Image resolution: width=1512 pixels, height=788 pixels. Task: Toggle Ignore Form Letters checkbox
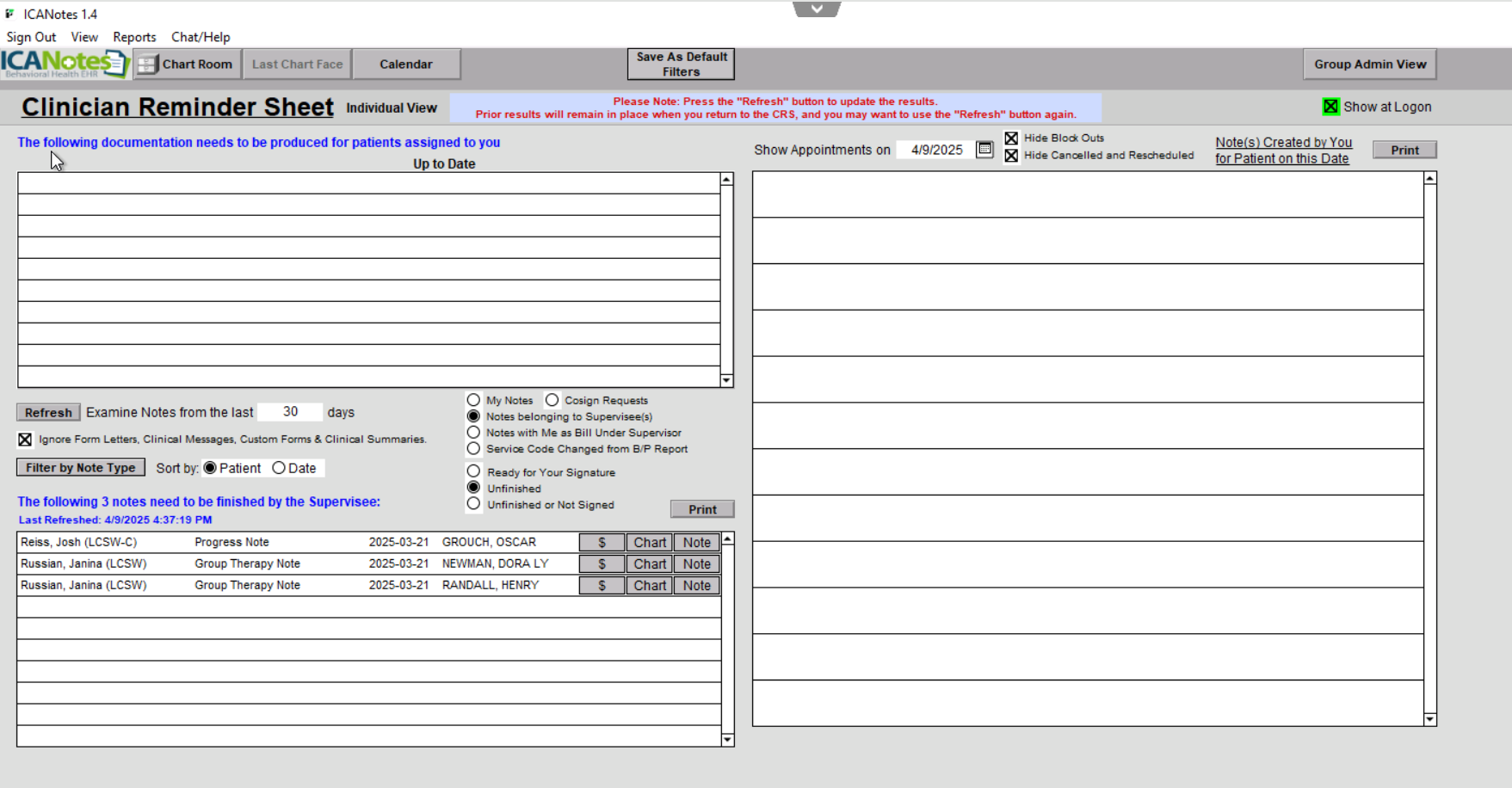click(25, 440)
